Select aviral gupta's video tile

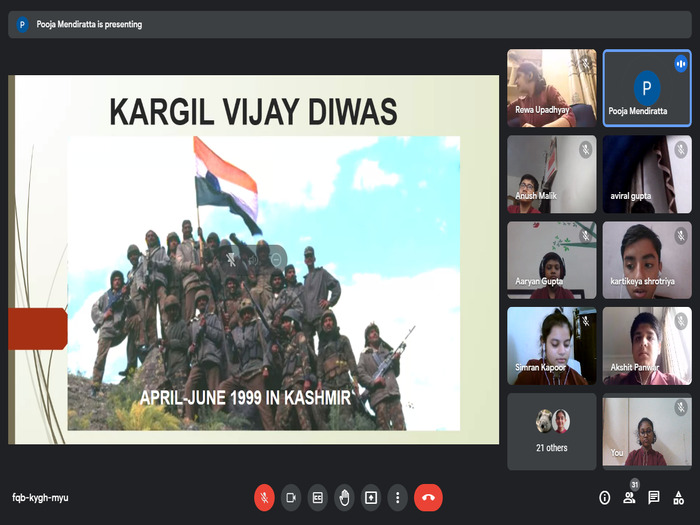tap(647, 174)
